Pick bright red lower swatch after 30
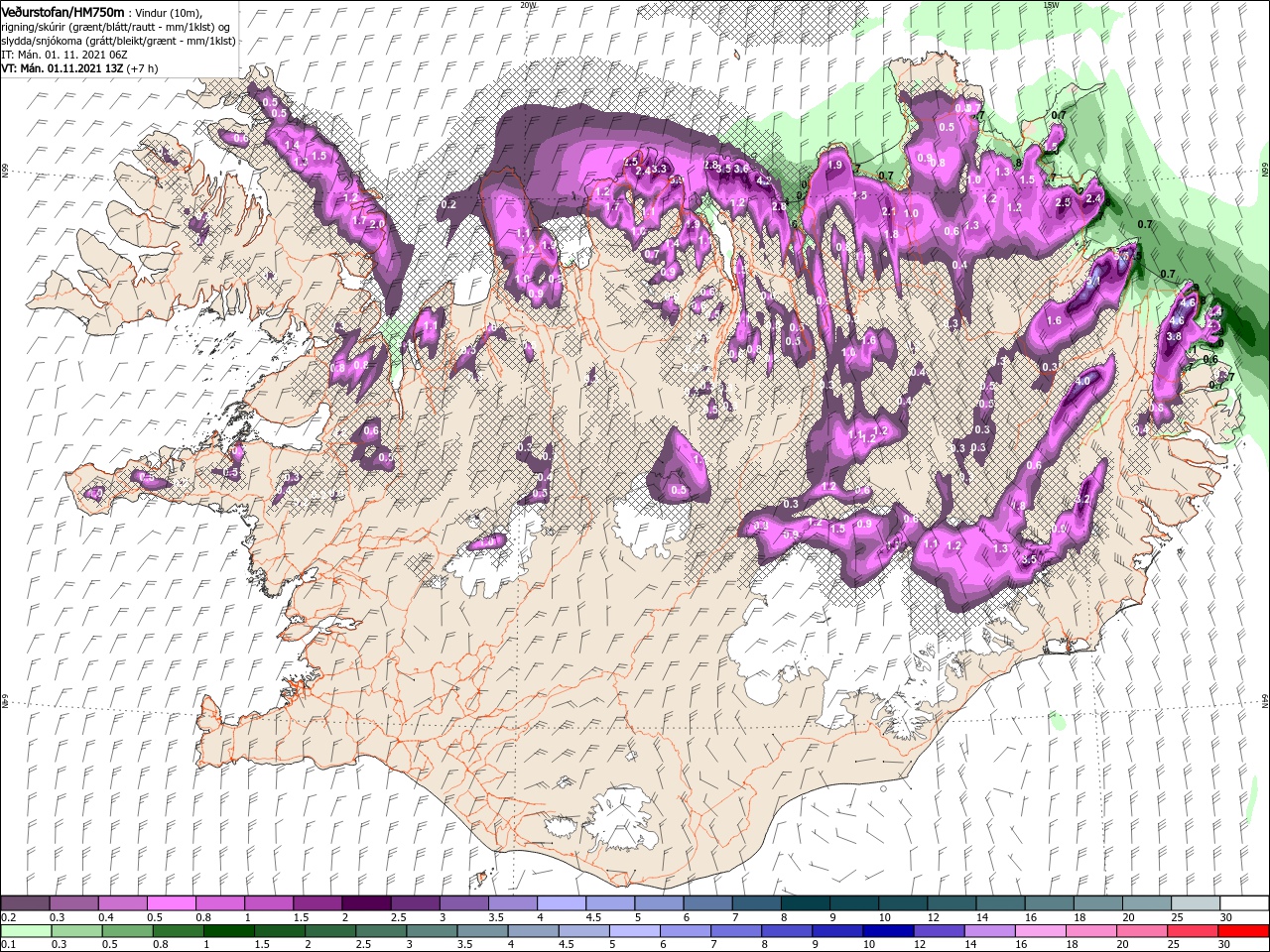Viewport: 1270px width, 952px height. point(1243,931)
